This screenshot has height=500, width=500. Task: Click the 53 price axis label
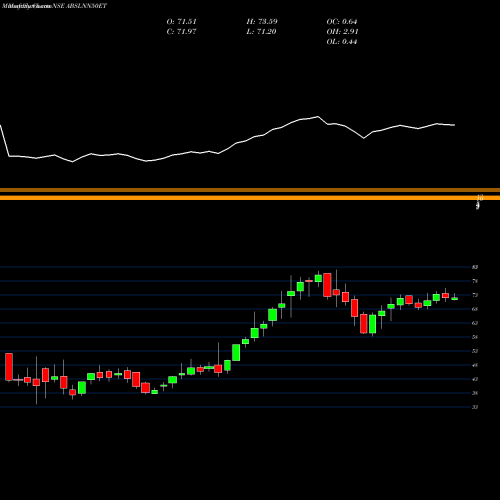475,351
